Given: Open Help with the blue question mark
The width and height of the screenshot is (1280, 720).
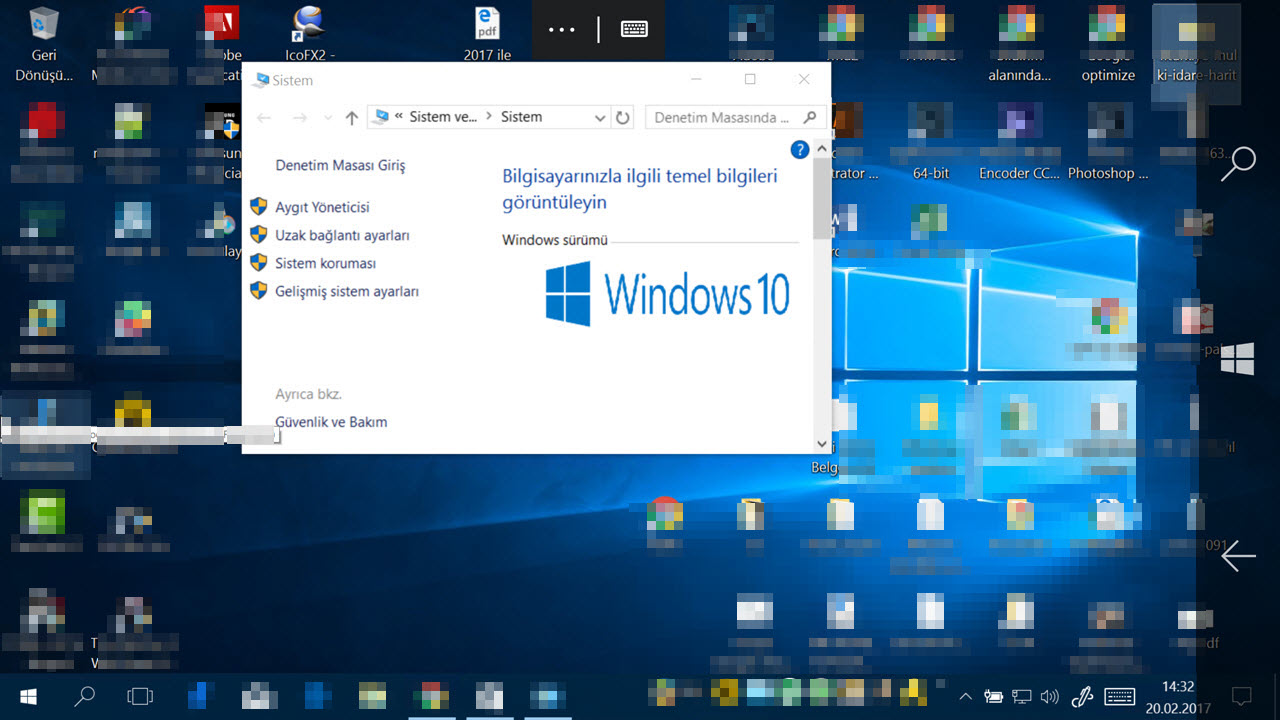Looking at the screenshot, I should click(x=799, y=150).
